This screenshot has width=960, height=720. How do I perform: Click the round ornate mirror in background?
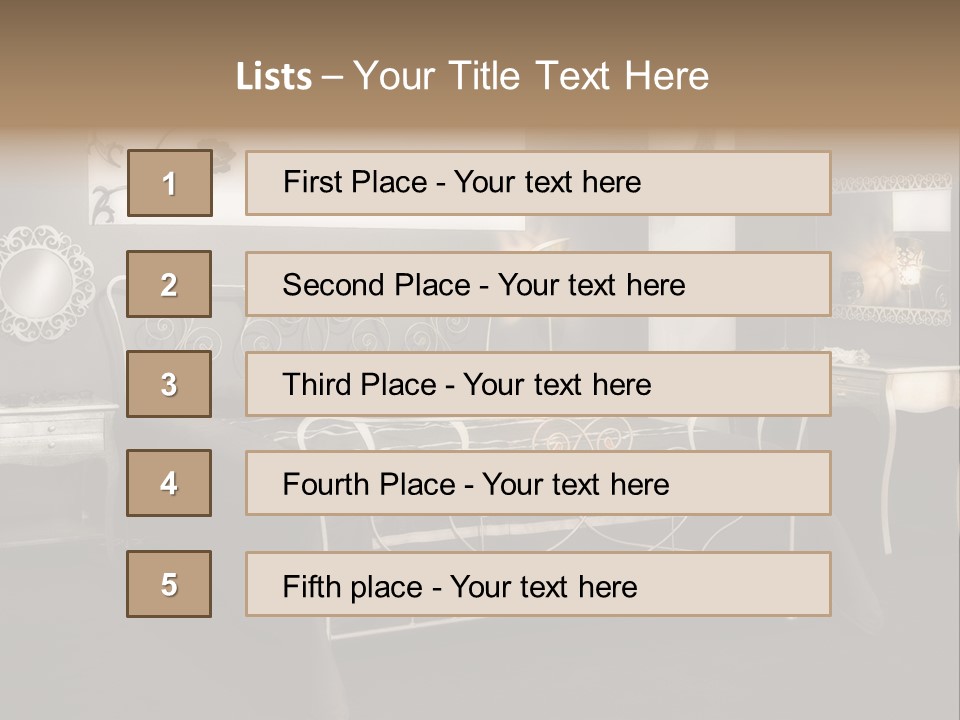pyautogui.click(x=44, y=270)
